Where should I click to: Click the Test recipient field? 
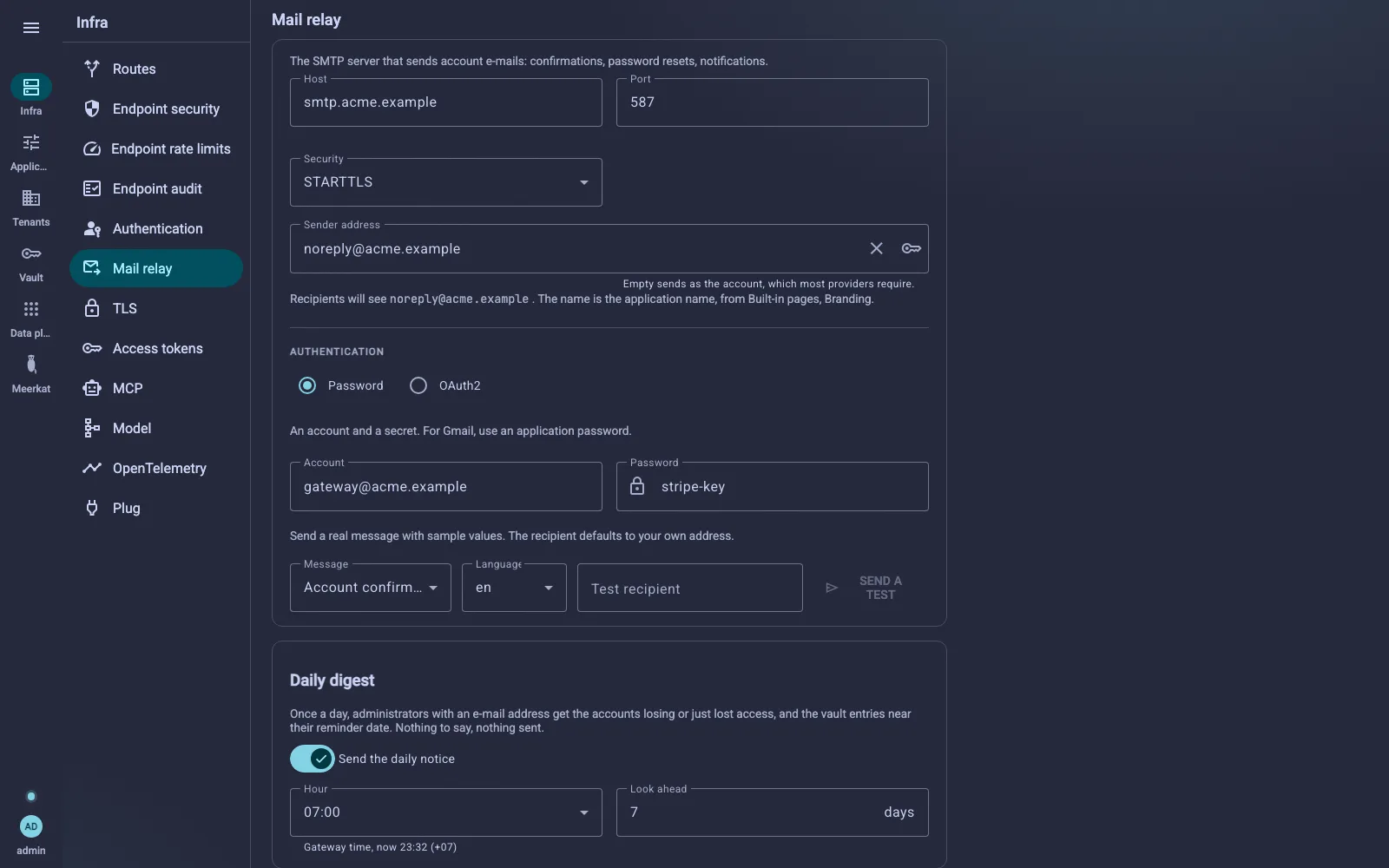click(690, 588)
